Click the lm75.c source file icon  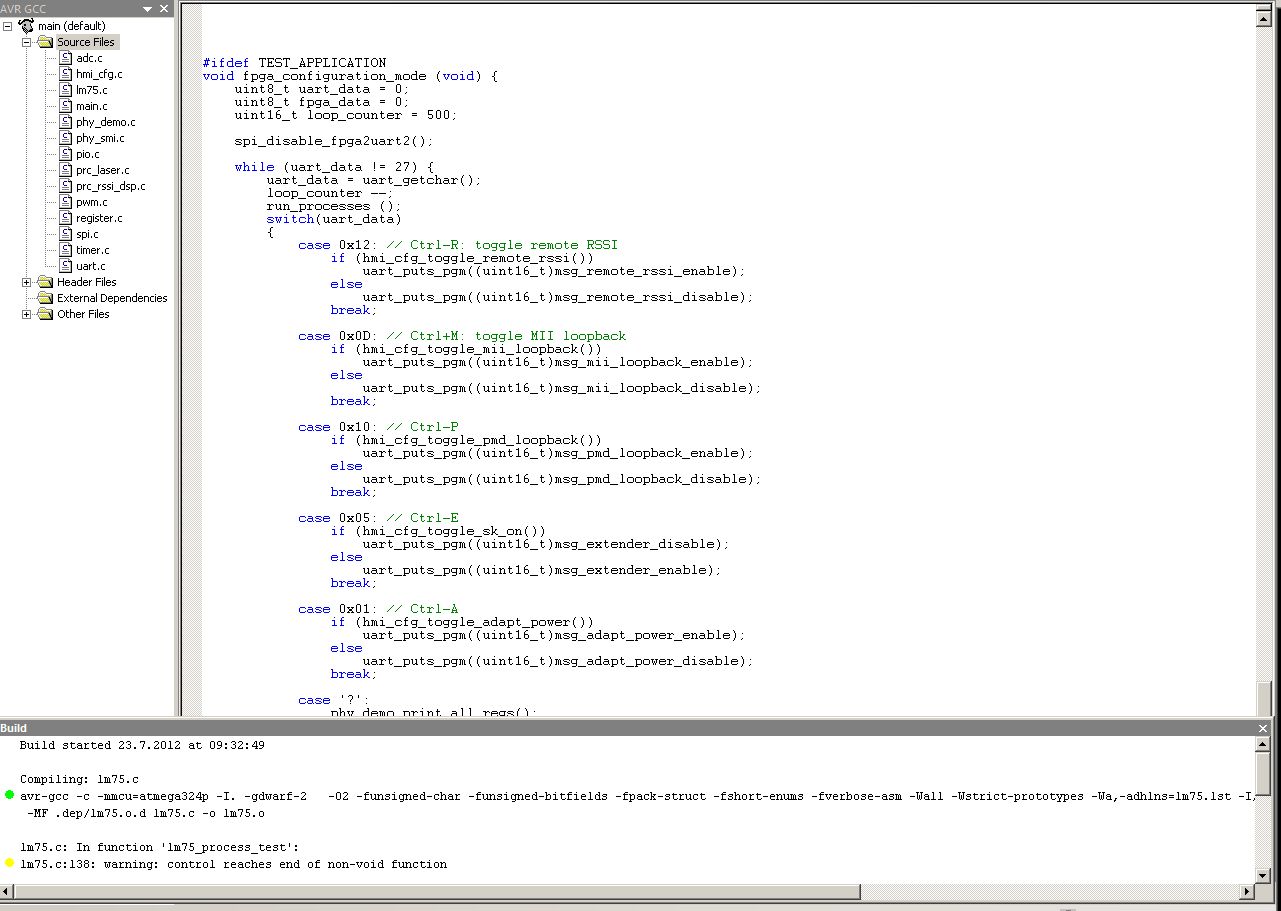(66, 90)
